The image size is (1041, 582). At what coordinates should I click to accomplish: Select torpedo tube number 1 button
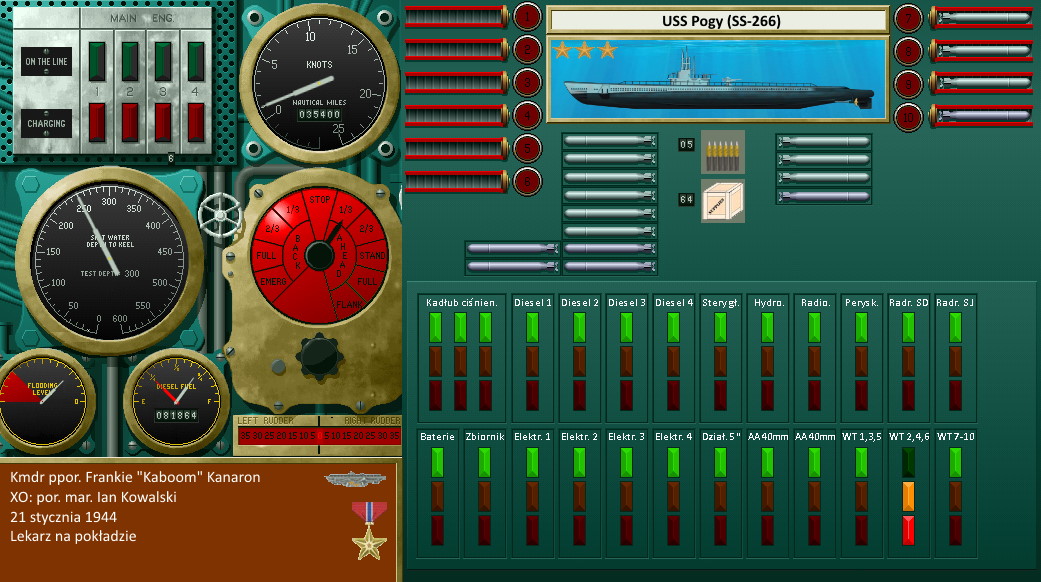tap(528, 16)
